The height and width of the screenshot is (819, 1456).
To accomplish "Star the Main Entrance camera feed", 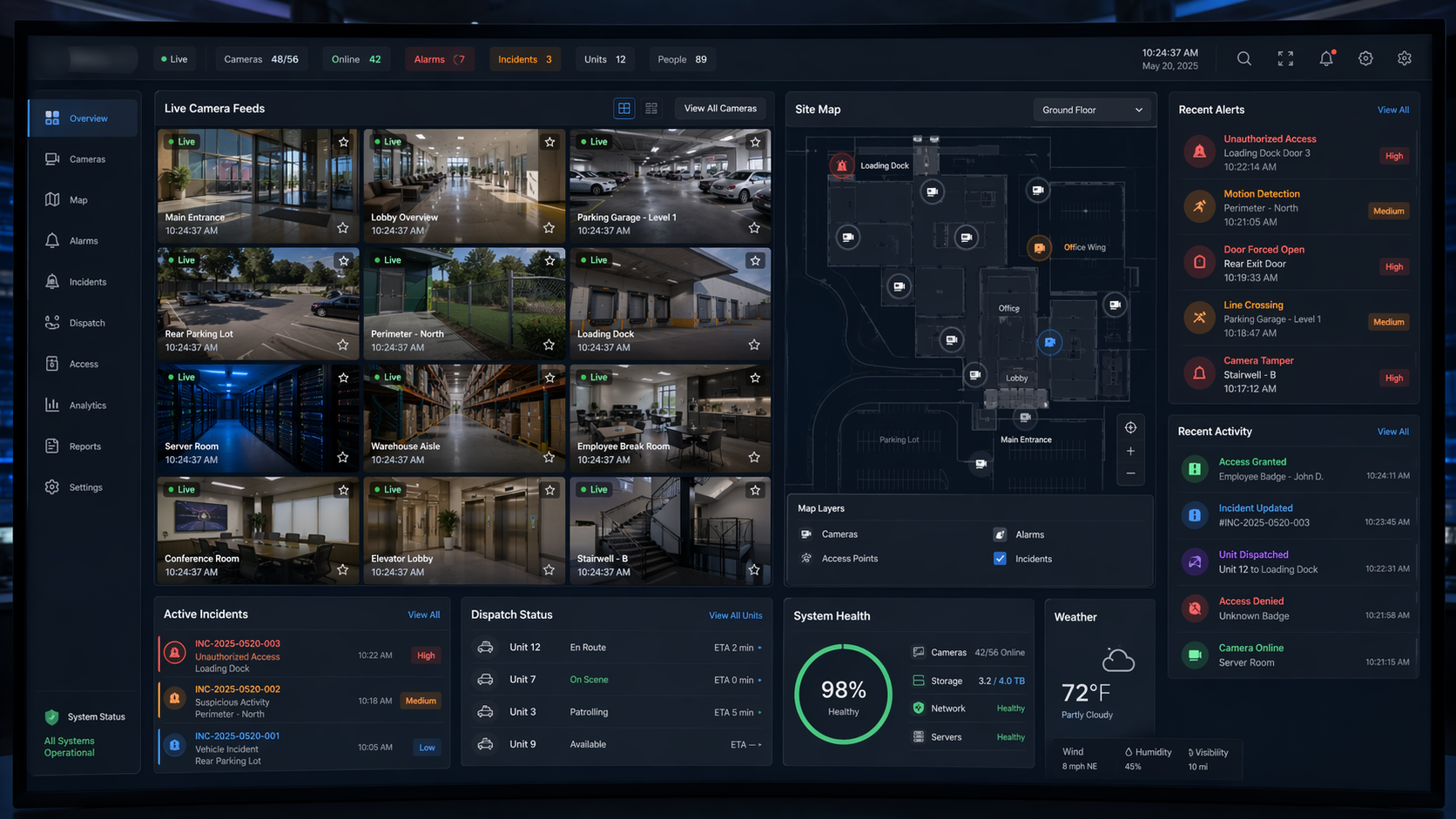I will pos(343,141).
